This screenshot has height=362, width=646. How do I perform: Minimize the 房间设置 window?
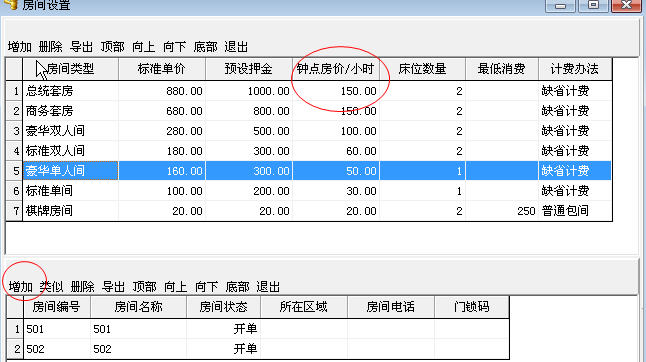(x=560, y=5)
